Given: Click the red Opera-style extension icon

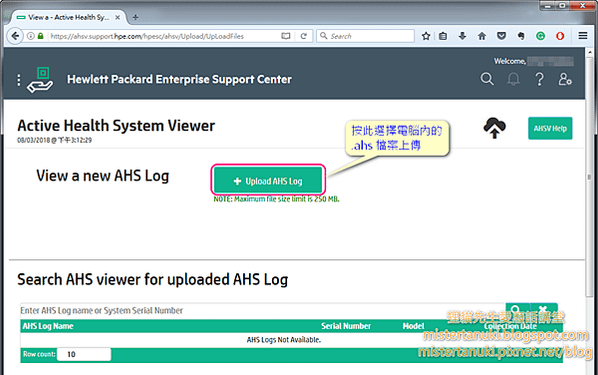Looking at the screenshot, I should coord(560,36).
